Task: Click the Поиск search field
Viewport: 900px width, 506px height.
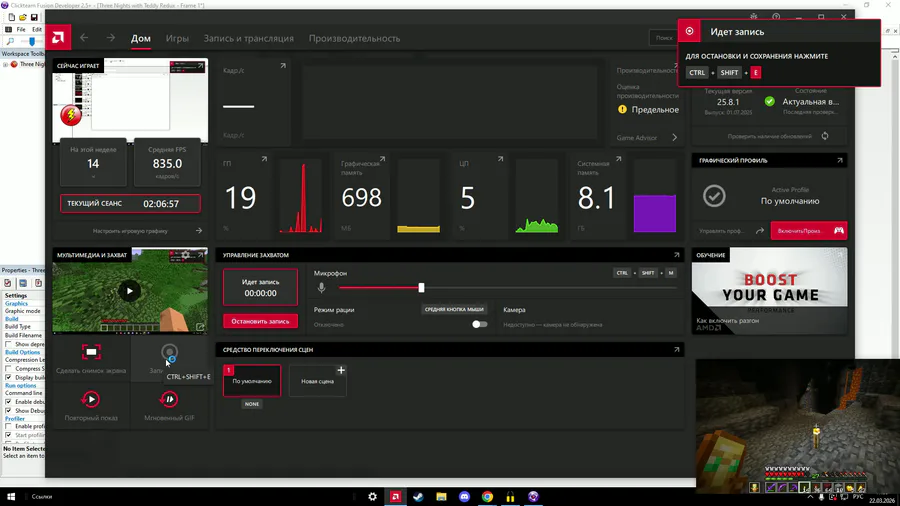Action: coord(664,38)
